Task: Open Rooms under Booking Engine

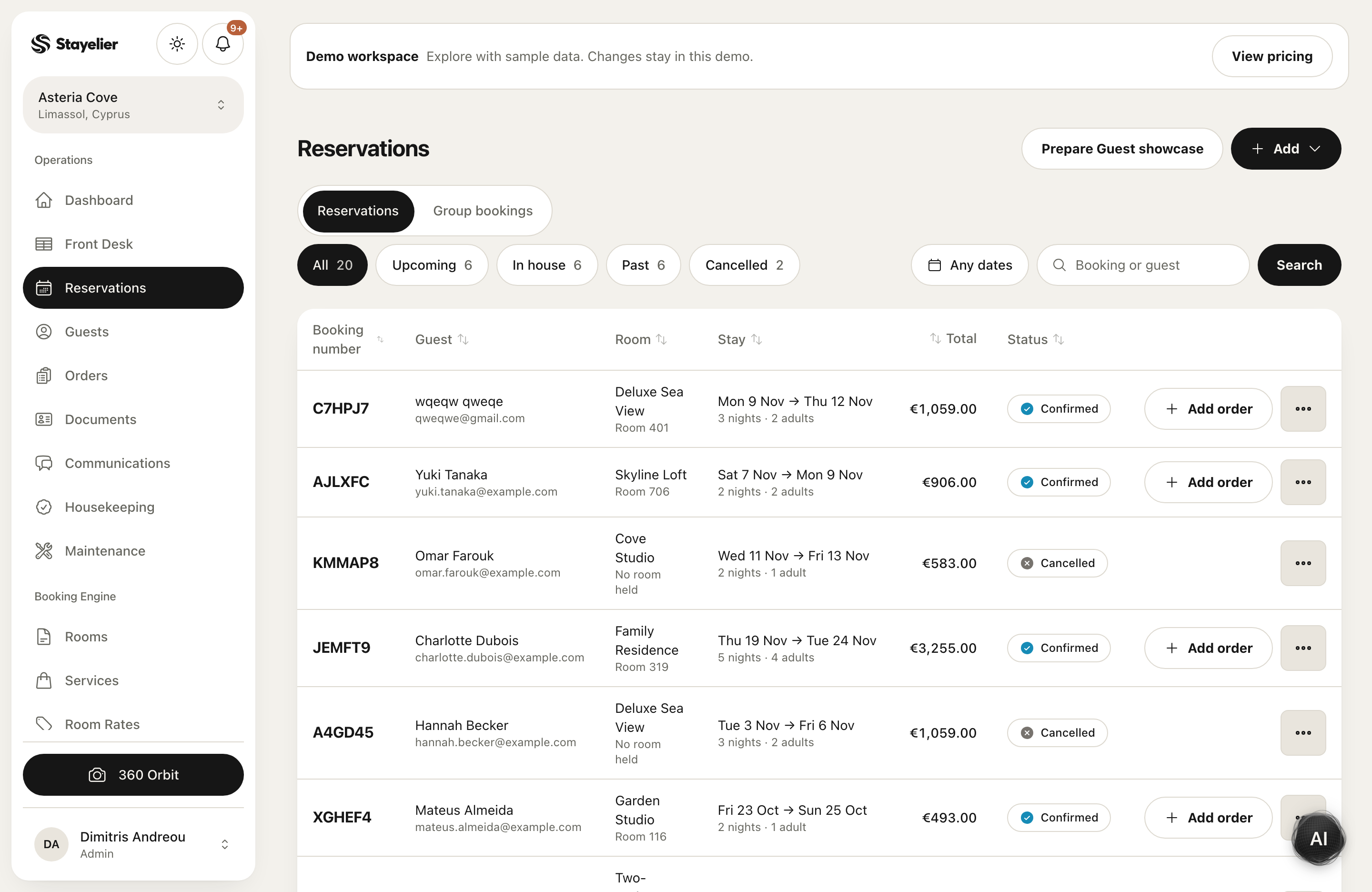Action: (133, 637)
